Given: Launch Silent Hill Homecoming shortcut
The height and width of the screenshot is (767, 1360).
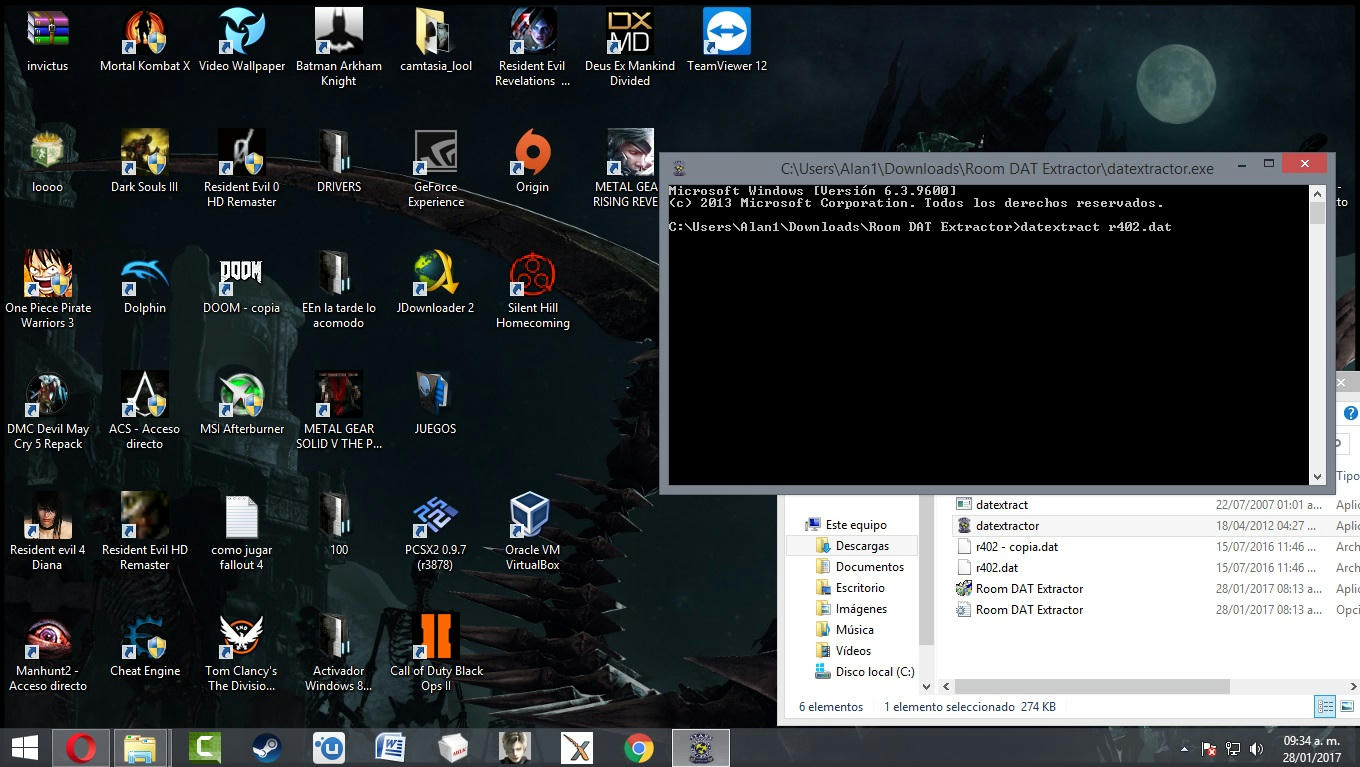Looking at the screenshot, I should (533, 290).
